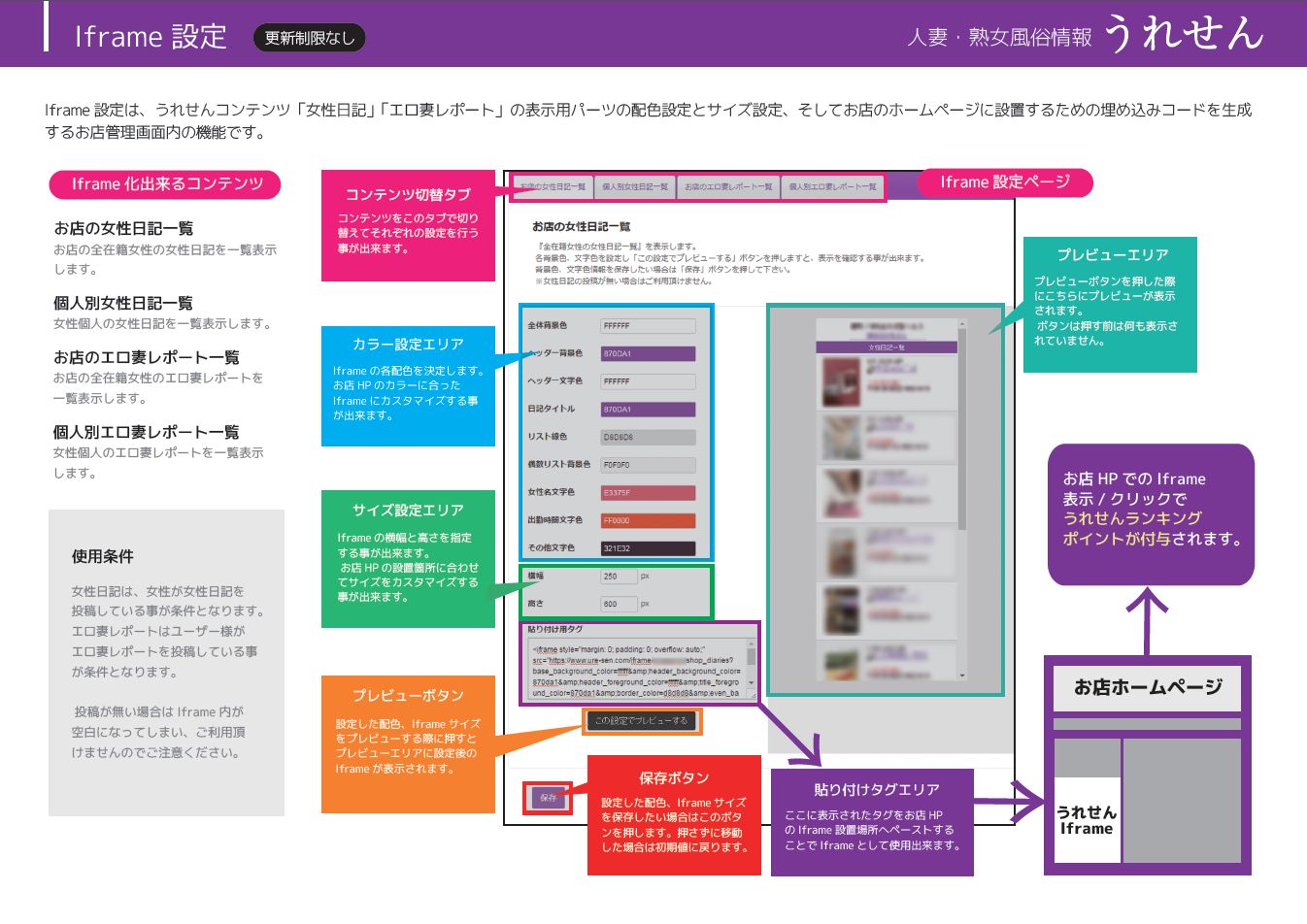Viewport: 1307px width, 924px height.
Task: Click the 高さ height input showing 600
Action: click(x=619, y=604)
